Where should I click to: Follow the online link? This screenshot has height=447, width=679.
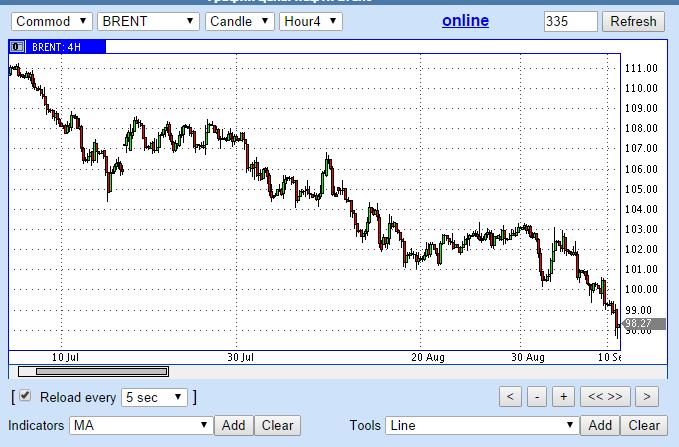click(x=466, y=20)
